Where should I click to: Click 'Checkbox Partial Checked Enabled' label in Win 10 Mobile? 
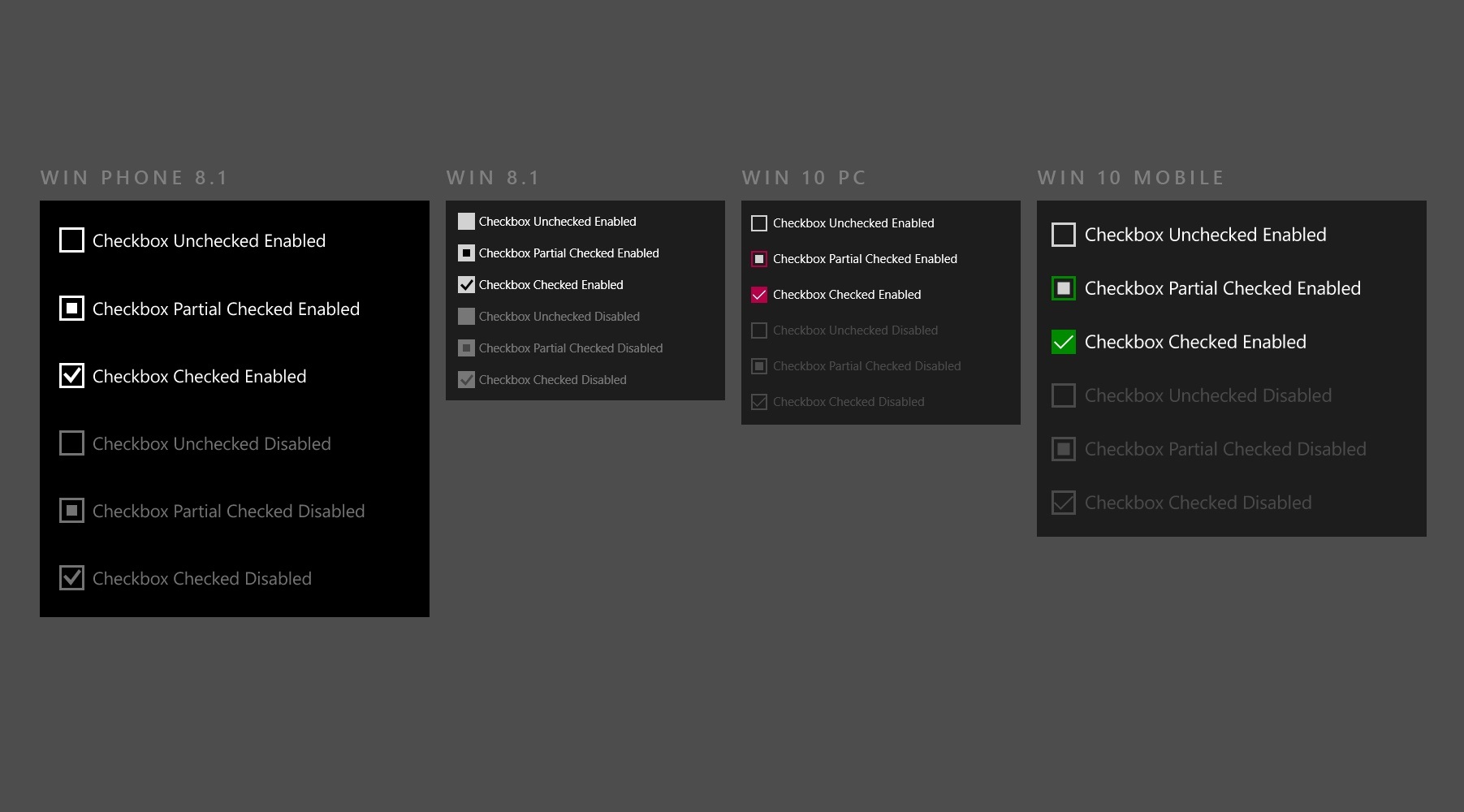pos(1222,289)
